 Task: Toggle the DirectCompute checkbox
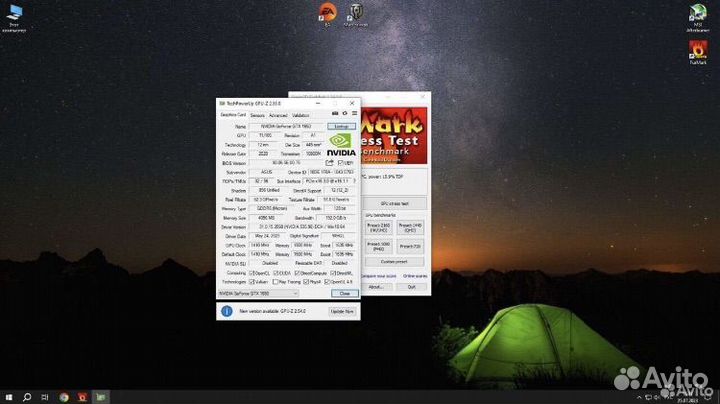297,273
